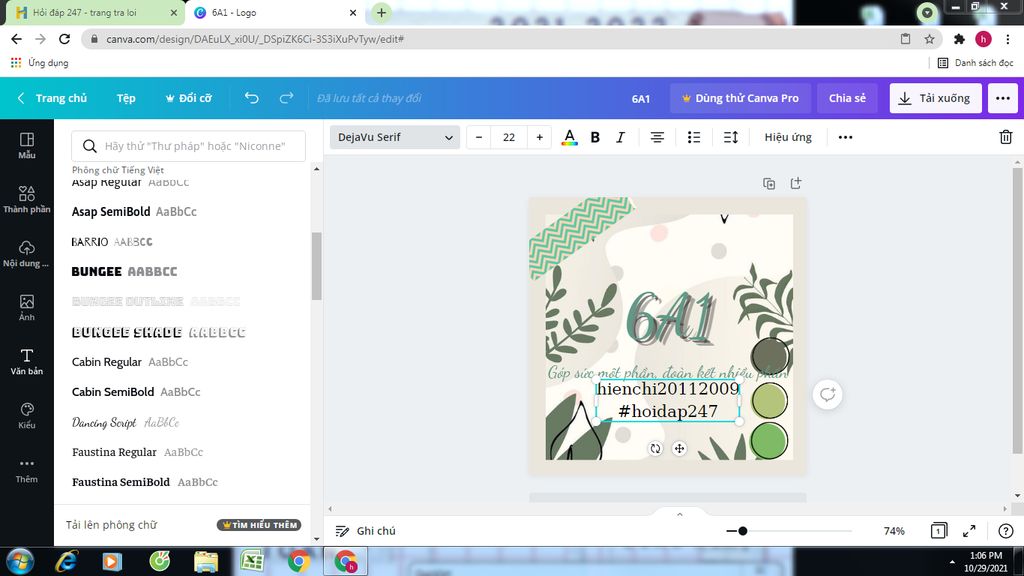Open the Thành phần elements panel

tap(27, 199)
